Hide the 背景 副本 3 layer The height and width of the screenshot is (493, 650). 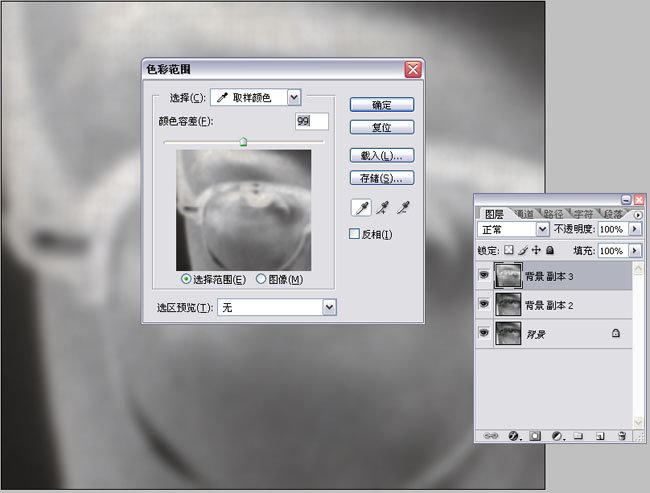tap(483, 275)
